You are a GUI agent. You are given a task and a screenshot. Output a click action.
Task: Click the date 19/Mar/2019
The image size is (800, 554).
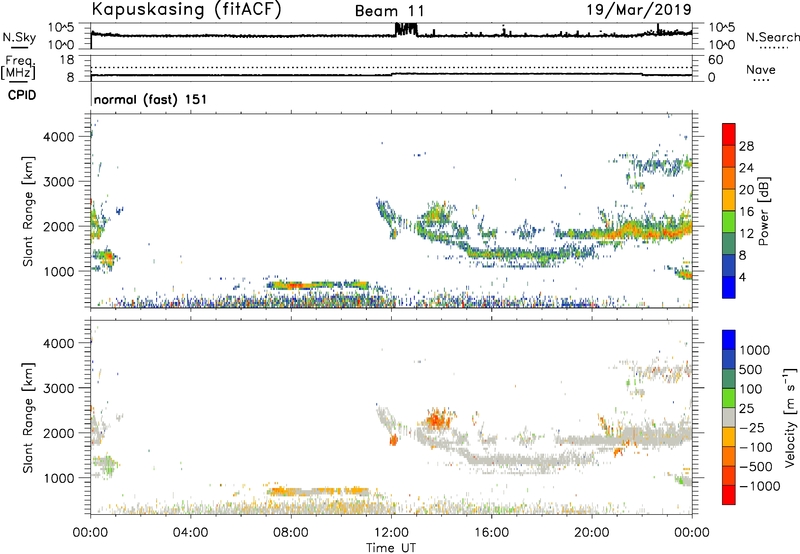[639, 9]
